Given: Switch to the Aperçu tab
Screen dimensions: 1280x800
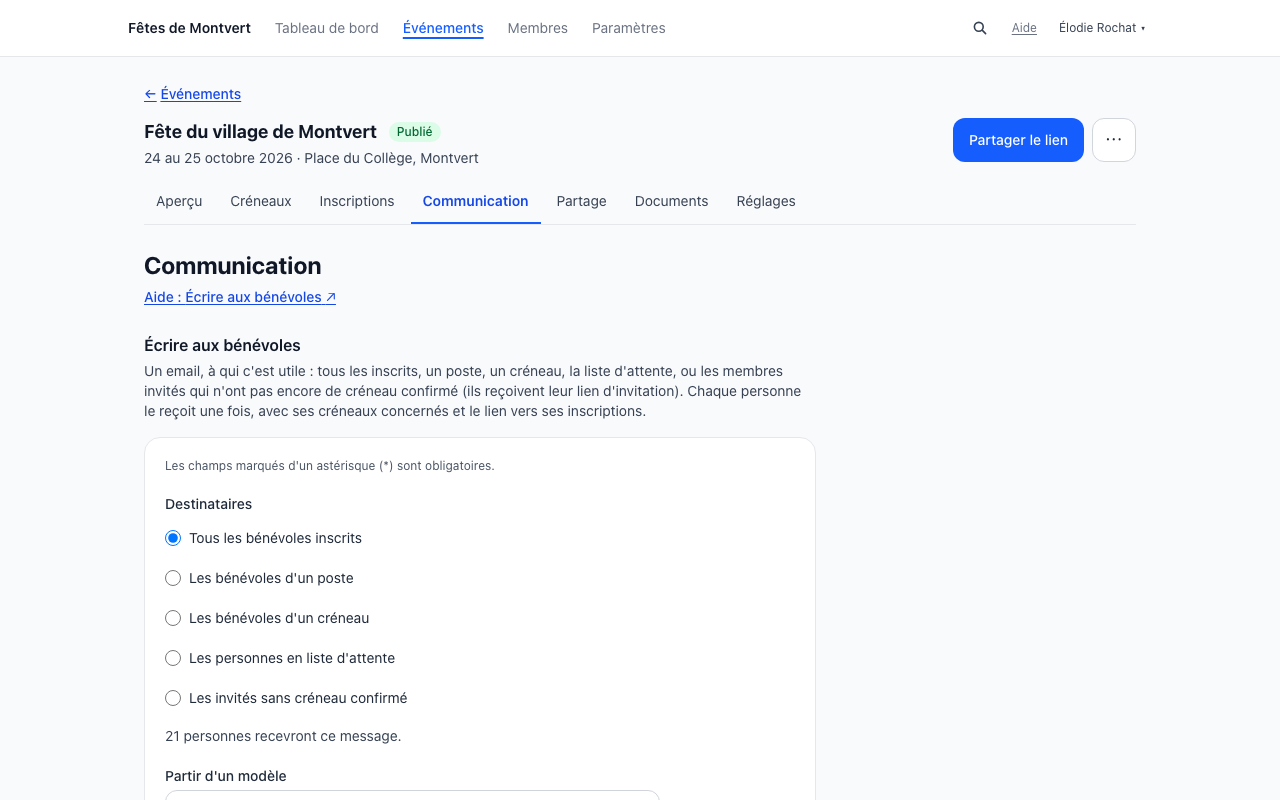Looking at the screenshot, I should (179, 201).
